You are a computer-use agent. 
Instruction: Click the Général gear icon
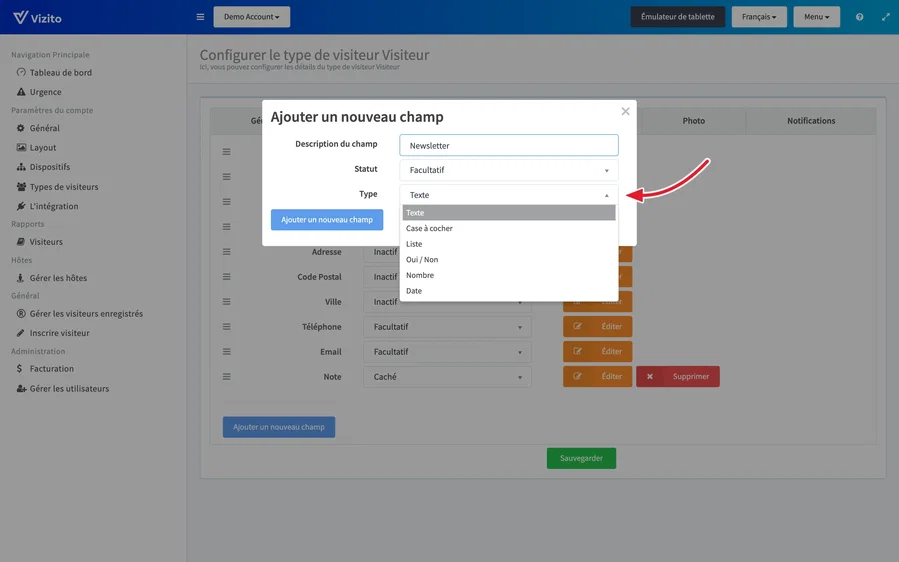21,128
